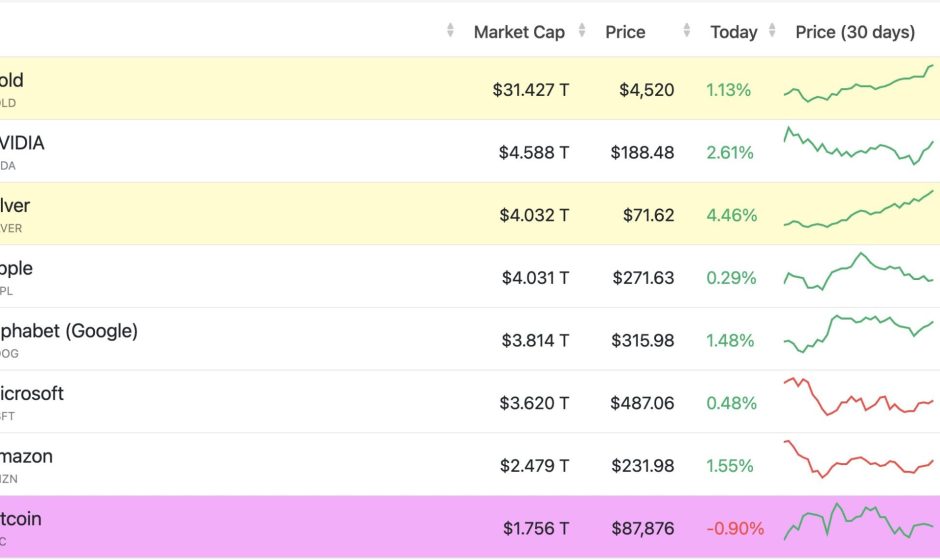Click the Price column header text
Viewport: 940px width, 560px height.
click(x=625, y=32)
